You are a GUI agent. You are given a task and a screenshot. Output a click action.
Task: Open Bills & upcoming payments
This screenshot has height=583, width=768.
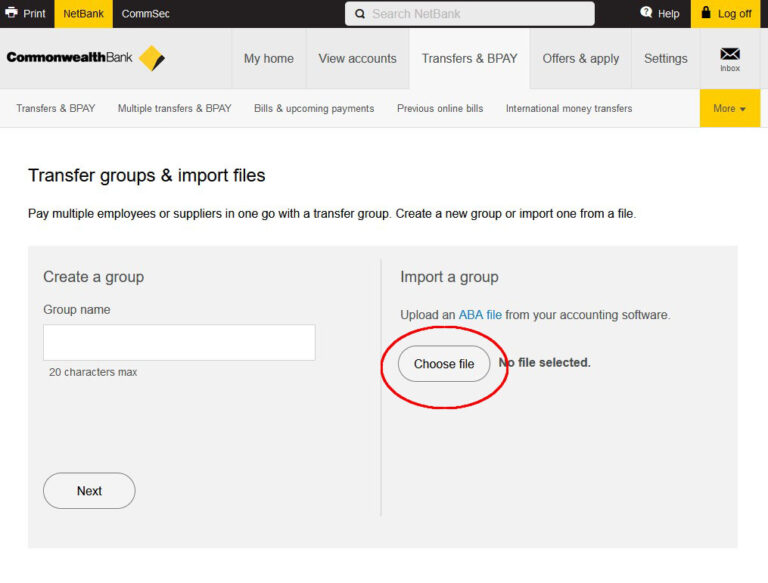[x=313, y=108]
